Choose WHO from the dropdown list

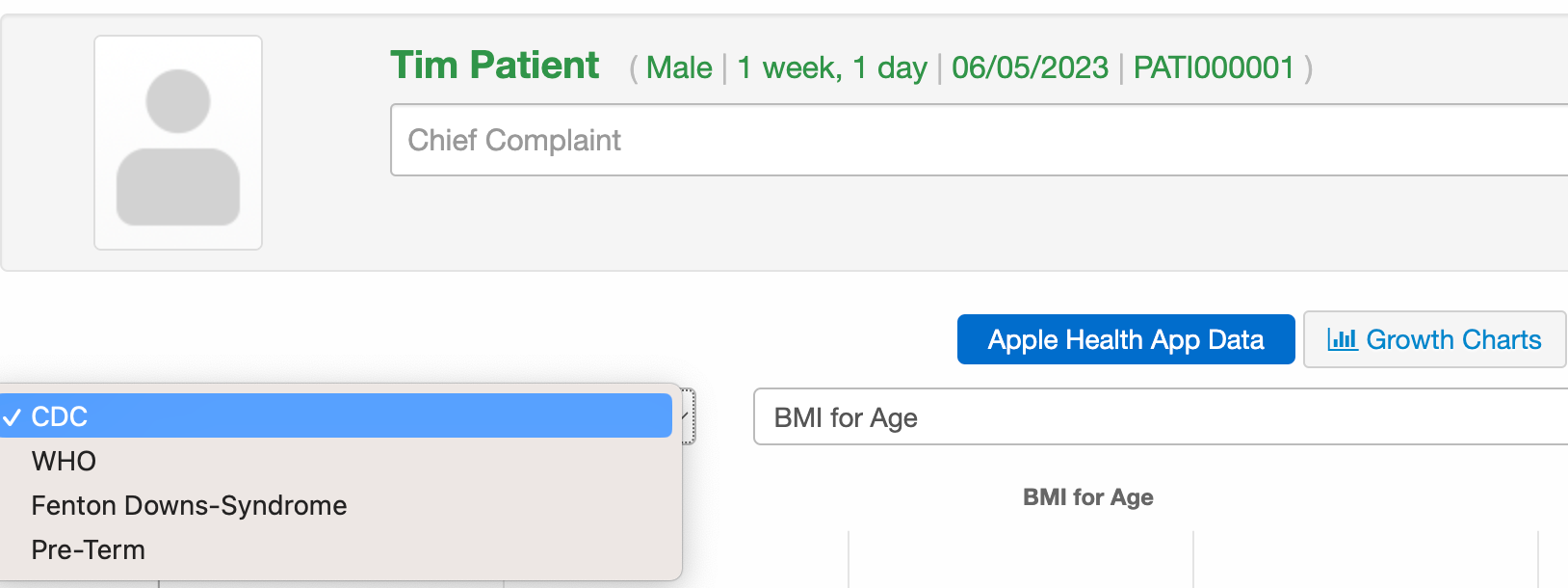pyautogui.click(x=64, y=461)
